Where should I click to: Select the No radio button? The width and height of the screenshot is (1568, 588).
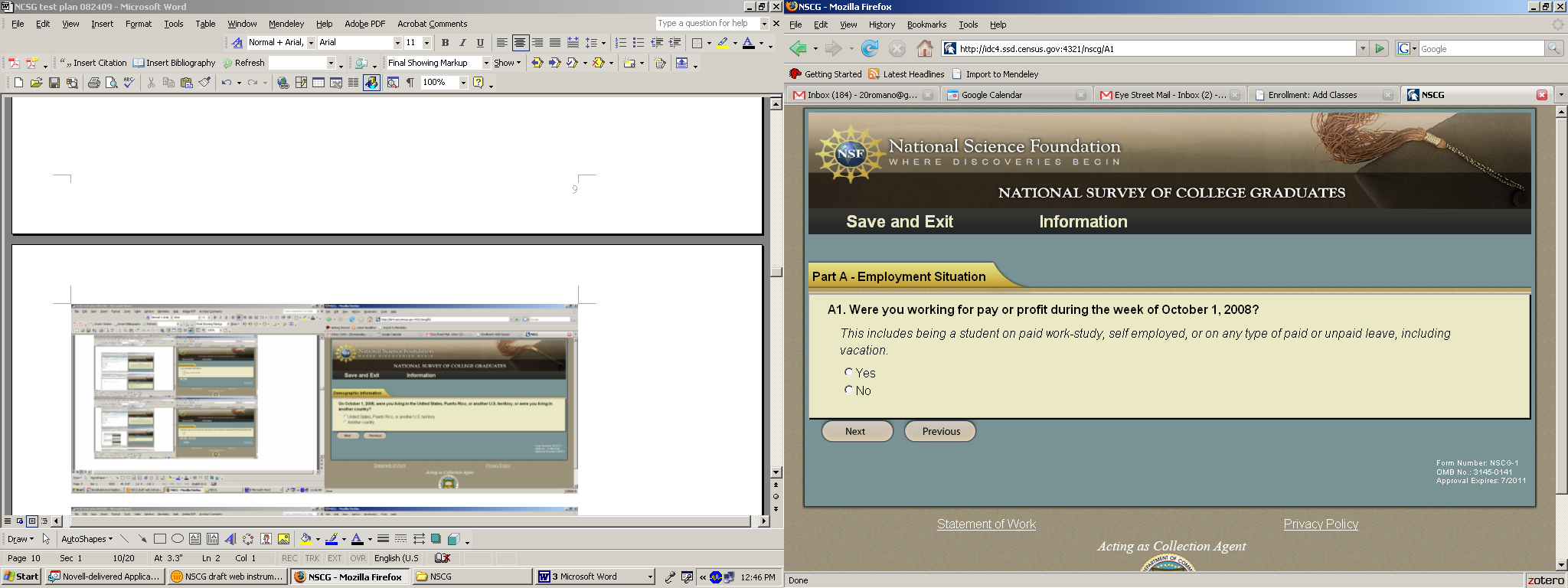[x=848, y=390]
